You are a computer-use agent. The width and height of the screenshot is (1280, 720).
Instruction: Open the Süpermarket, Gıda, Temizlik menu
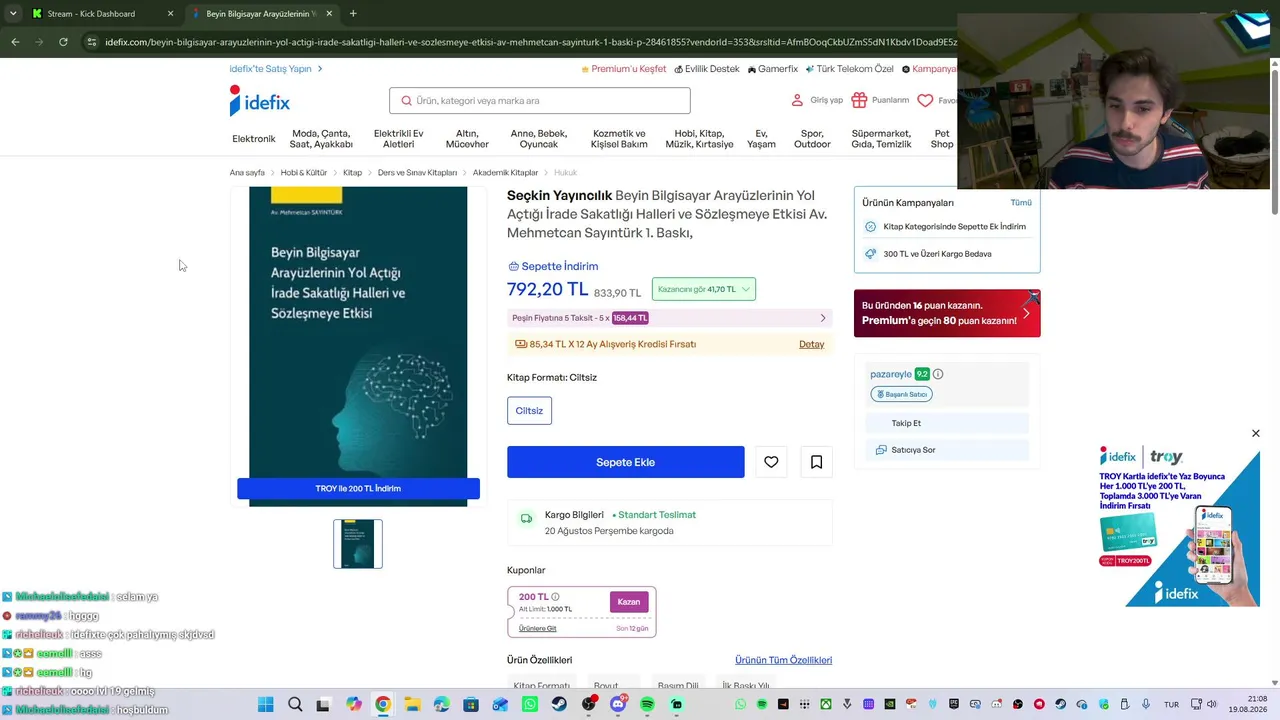[881, 139]
